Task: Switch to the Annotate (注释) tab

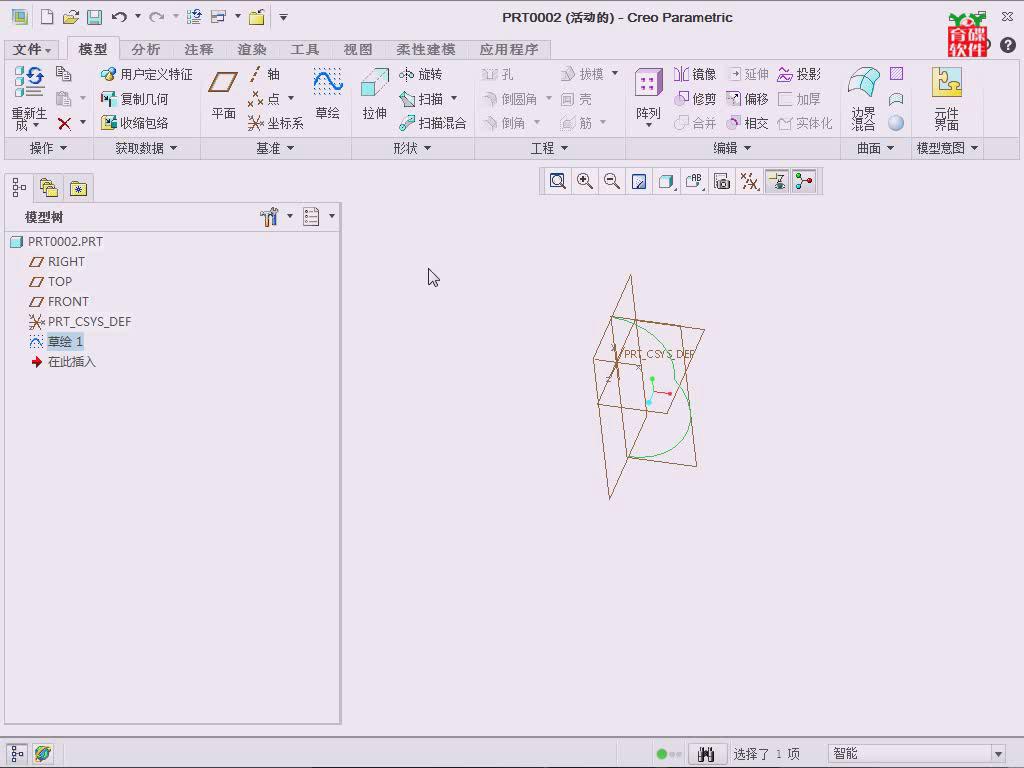Action: tap(199, 49)
